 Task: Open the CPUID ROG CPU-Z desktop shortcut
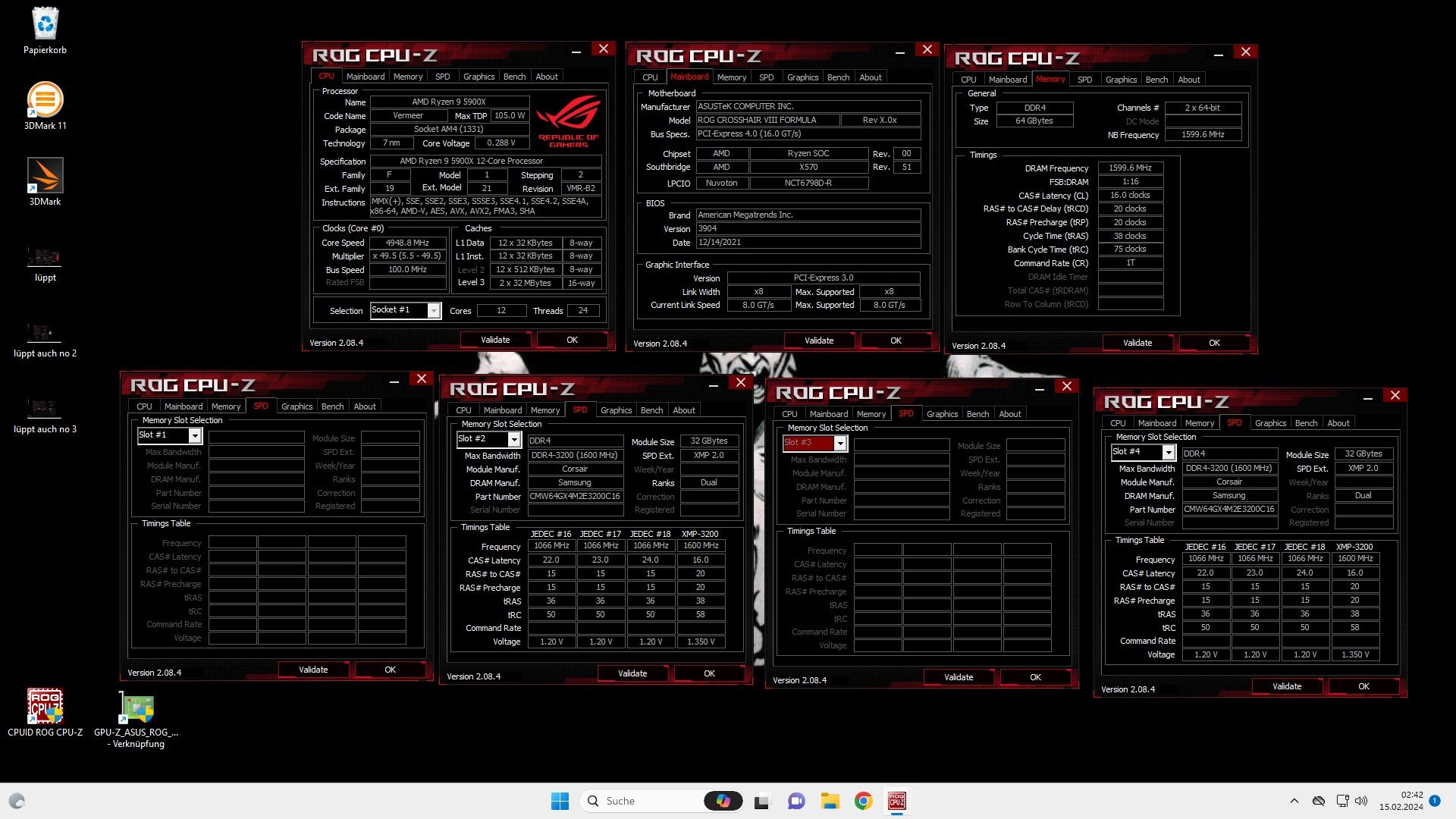coord(45,706)
